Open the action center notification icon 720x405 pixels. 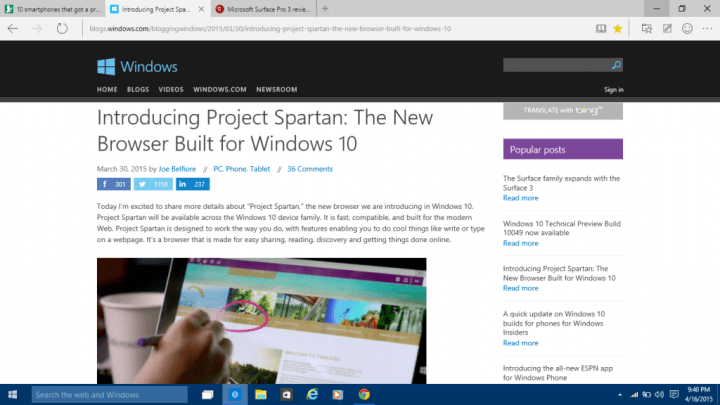674,394
